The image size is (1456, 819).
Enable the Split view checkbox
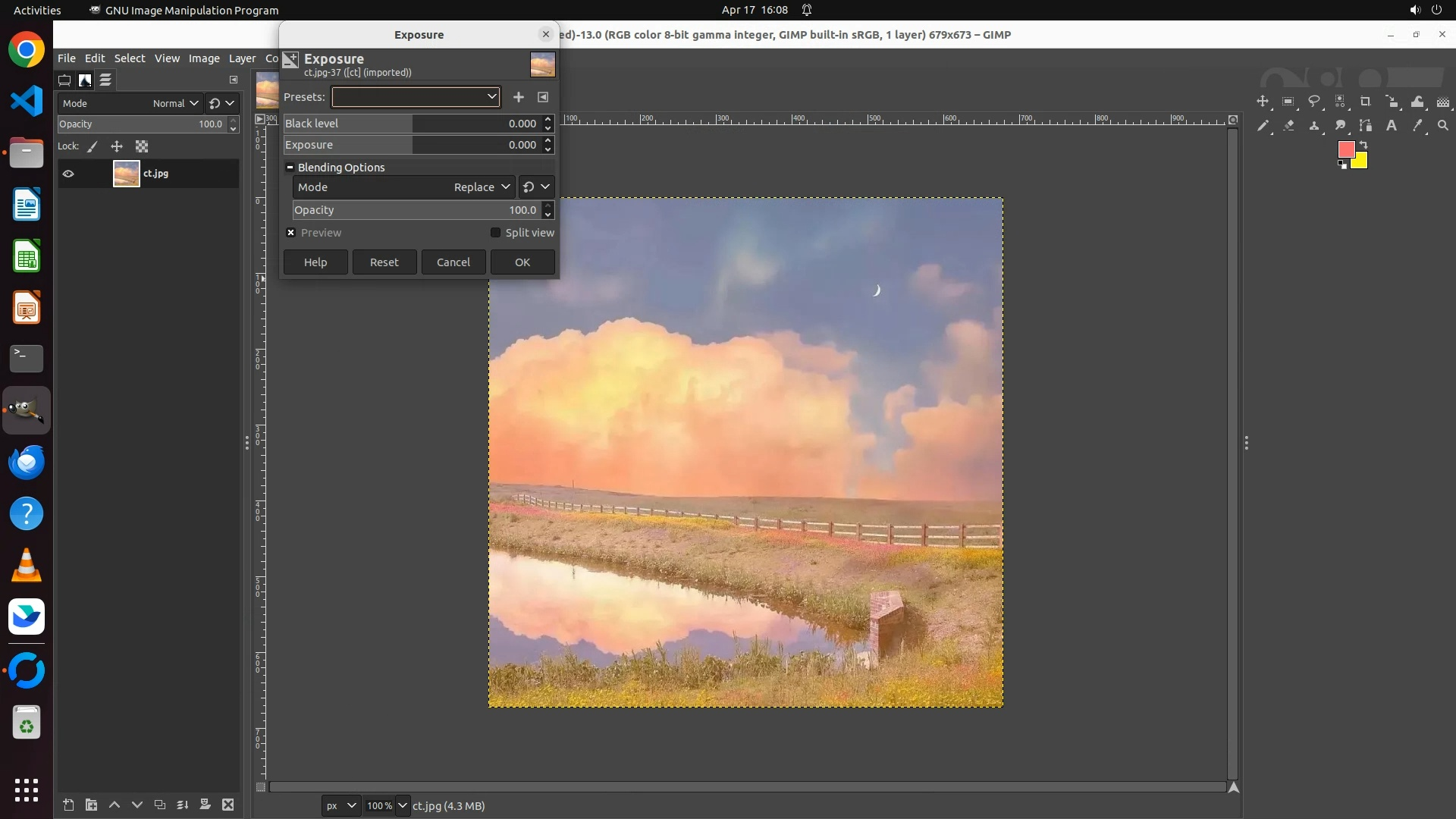[x=496, y=233]
